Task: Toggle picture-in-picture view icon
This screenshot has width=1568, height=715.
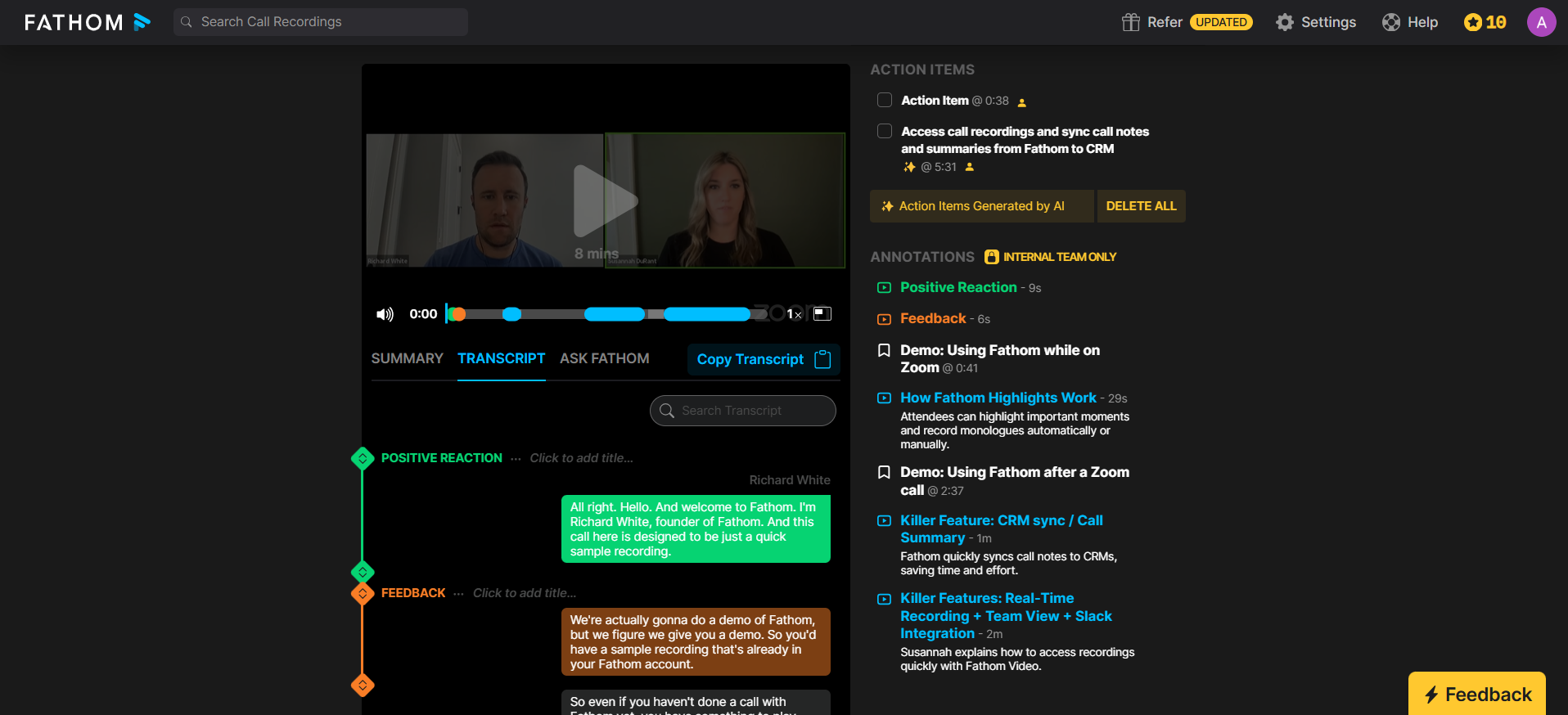Action: 822,313
